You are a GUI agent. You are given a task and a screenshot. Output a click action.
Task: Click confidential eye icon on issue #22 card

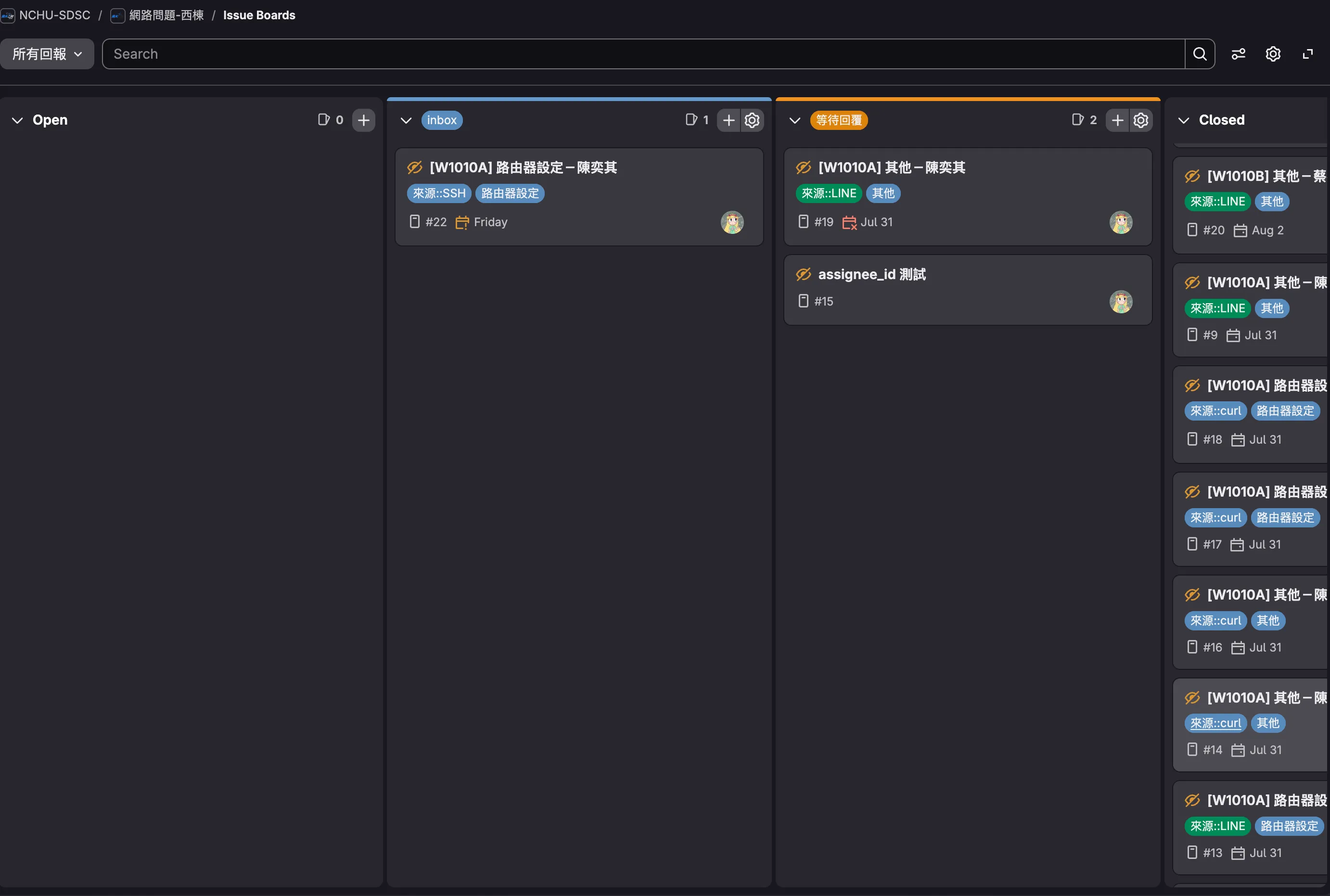[x=415, y=167]
